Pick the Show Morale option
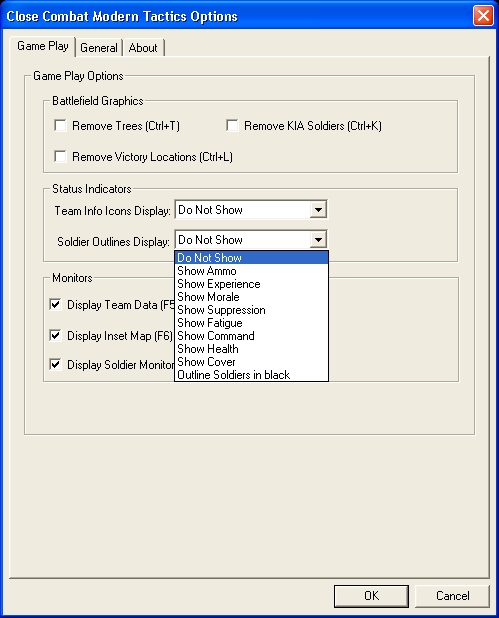Screen dimensions: 499x618 pyautogui.click(x=251, y=297)
